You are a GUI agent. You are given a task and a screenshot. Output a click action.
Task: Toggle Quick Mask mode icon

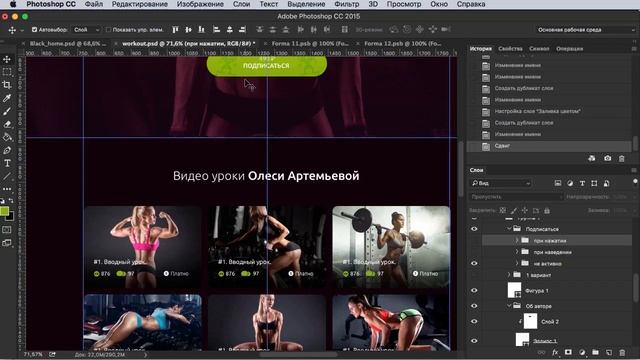(7, 230)
